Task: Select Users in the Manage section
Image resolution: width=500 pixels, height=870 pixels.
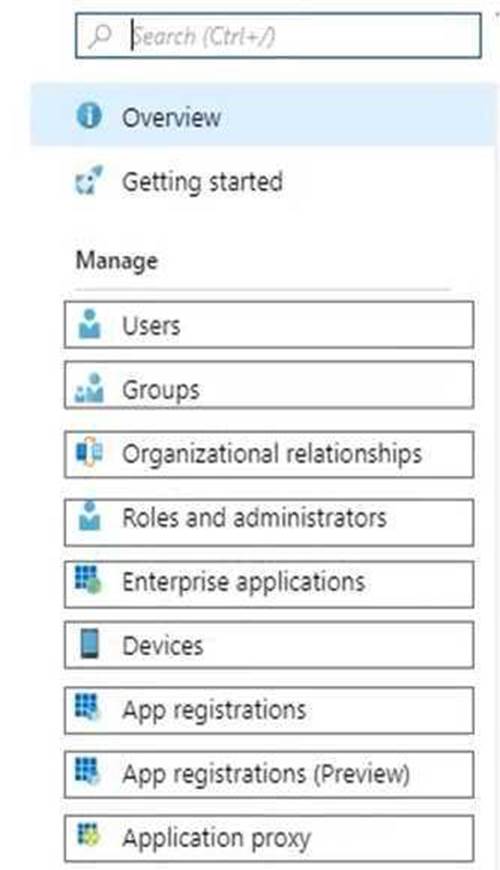Action: [269, 325]
